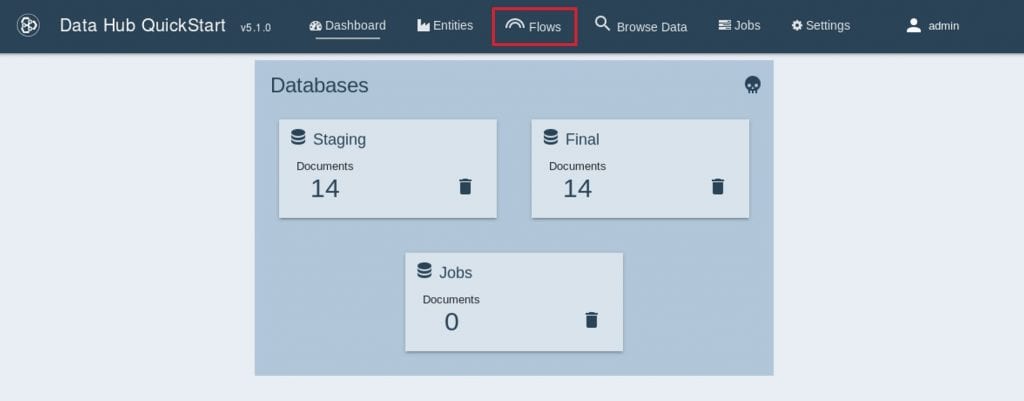Go to the Entities page
Image resolution: width=1024 pixels, height=401 pixels.
click(x=445, y=26)
